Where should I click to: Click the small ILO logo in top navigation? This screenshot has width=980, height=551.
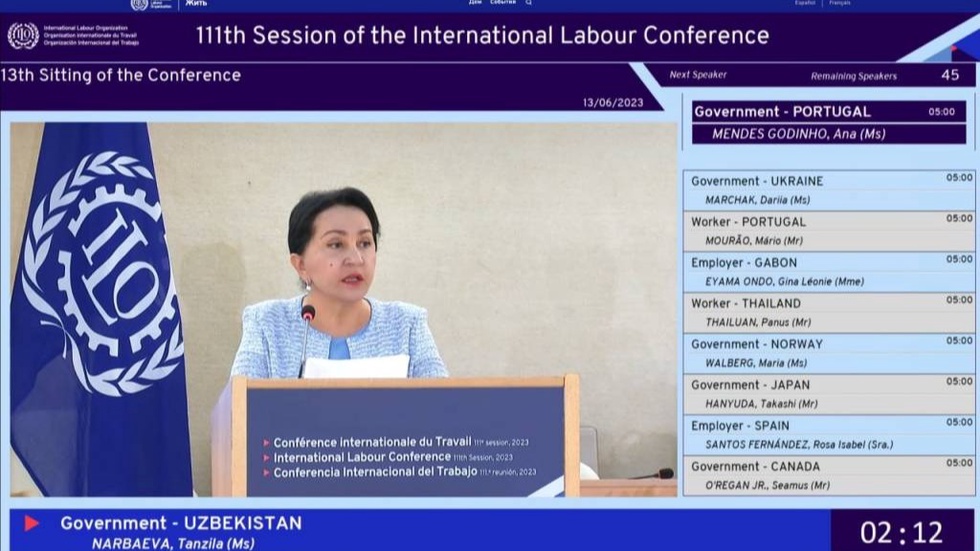[140, 4]
